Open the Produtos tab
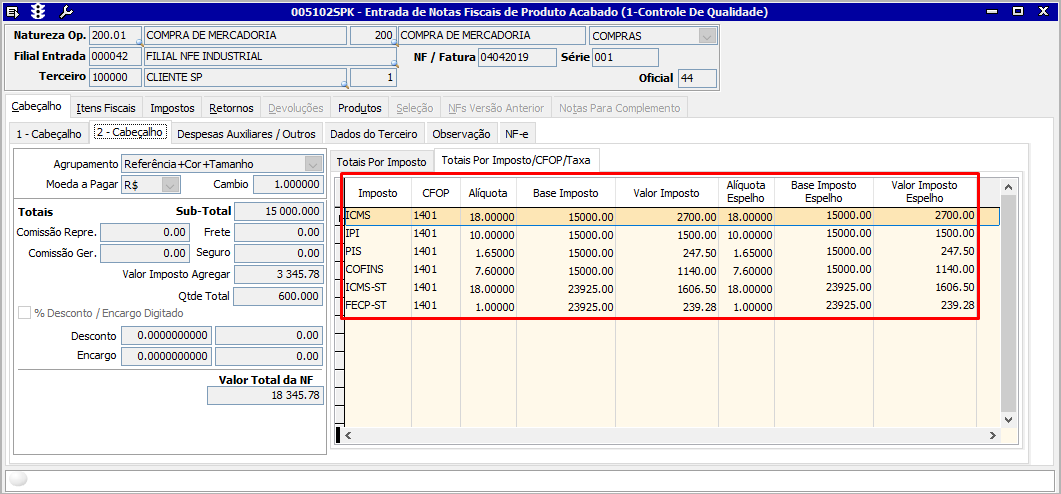This screenshot has width=1061, height=494. click(x=360, y=108)
